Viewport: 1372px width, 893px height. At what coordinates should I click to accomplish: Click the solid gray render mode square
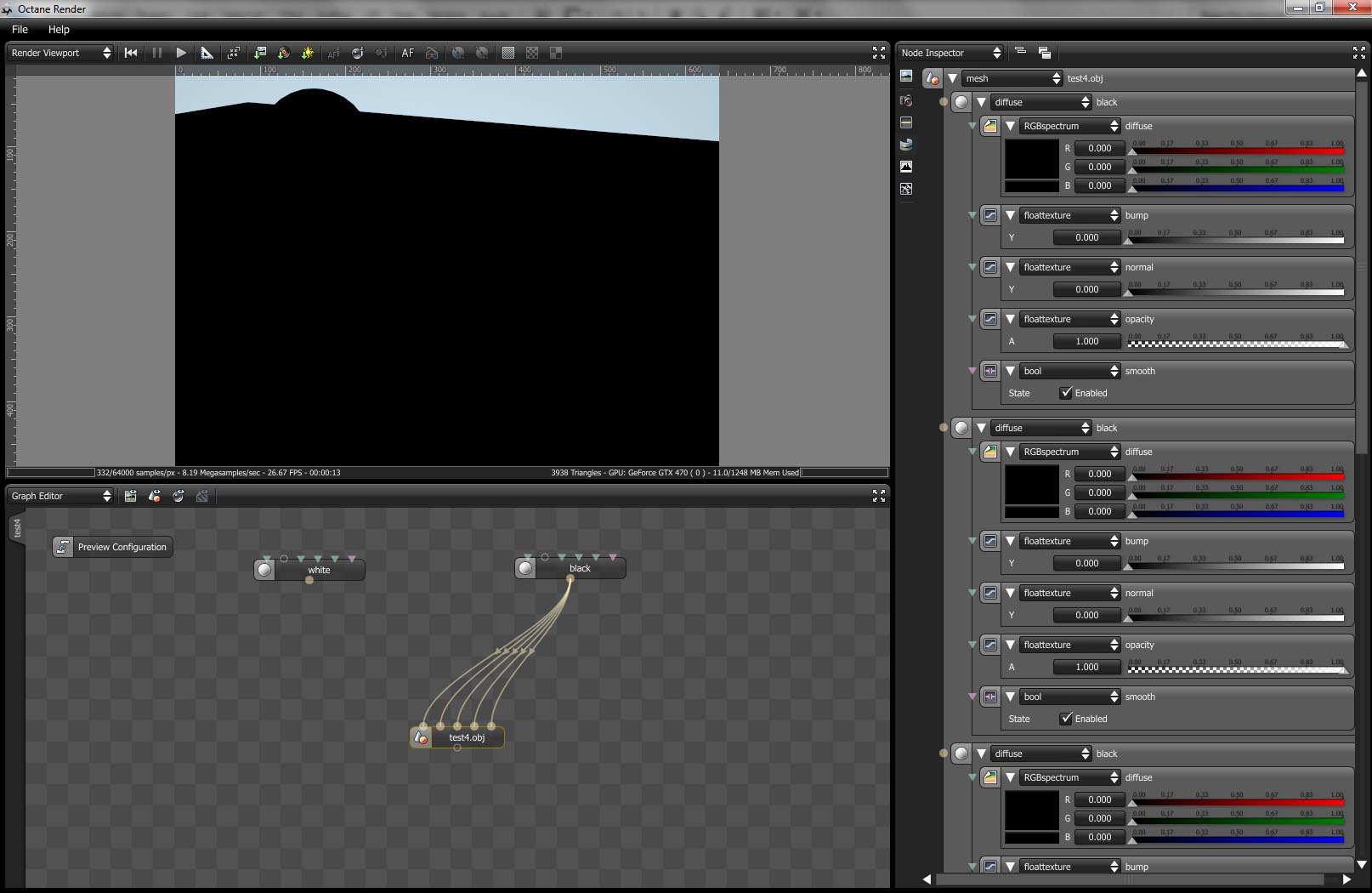(507, 53)
